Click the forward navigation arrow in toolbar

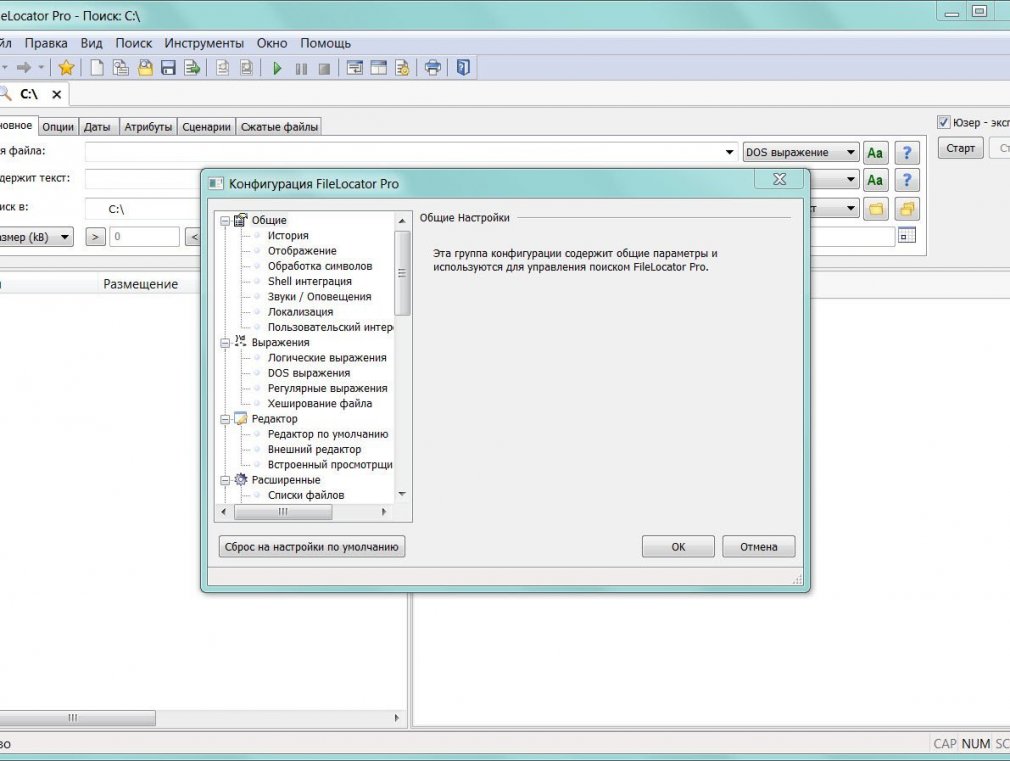24,68
